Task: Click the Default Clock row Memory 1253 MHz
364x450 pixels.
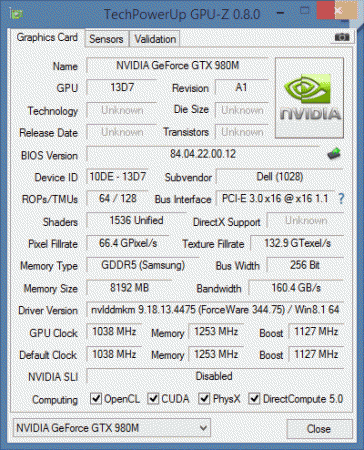Action: point(216,354)
